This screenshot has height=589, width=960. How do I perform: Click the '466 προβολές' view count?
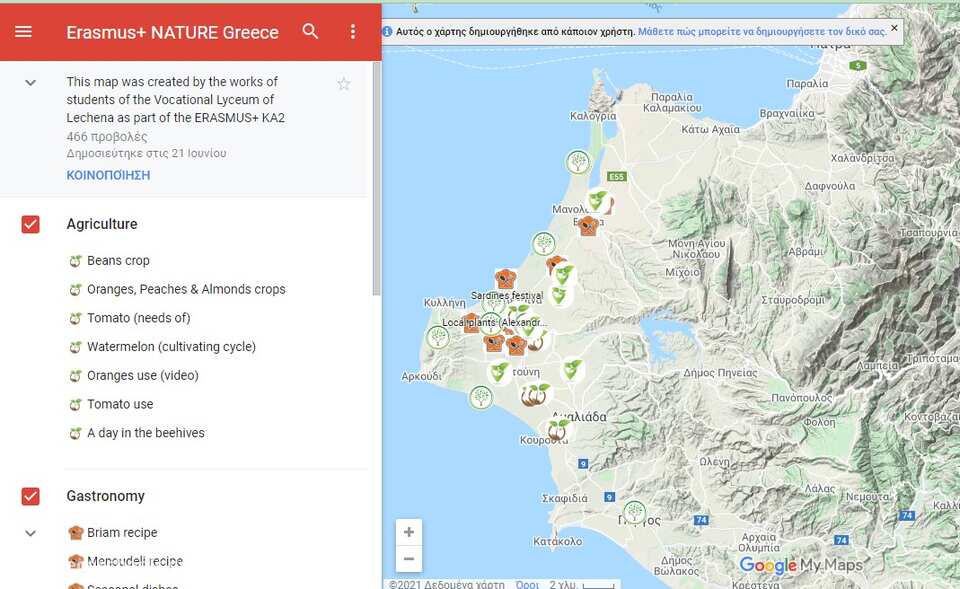click(x=107, y=137)
